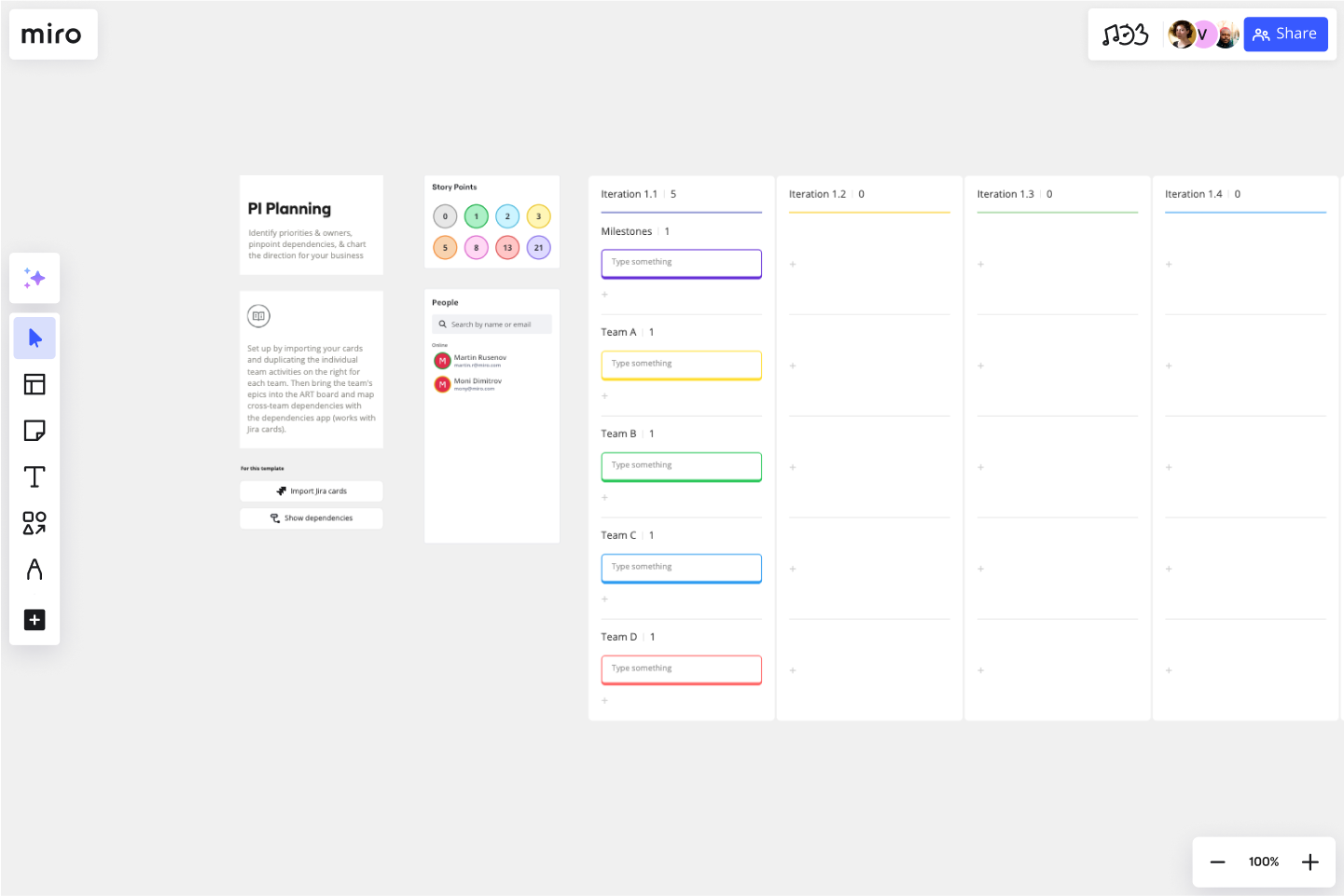Select the yellow story point 3 circle
Image resolution: width=1344 pixels, height=896 pixels.
click(538, 215)
